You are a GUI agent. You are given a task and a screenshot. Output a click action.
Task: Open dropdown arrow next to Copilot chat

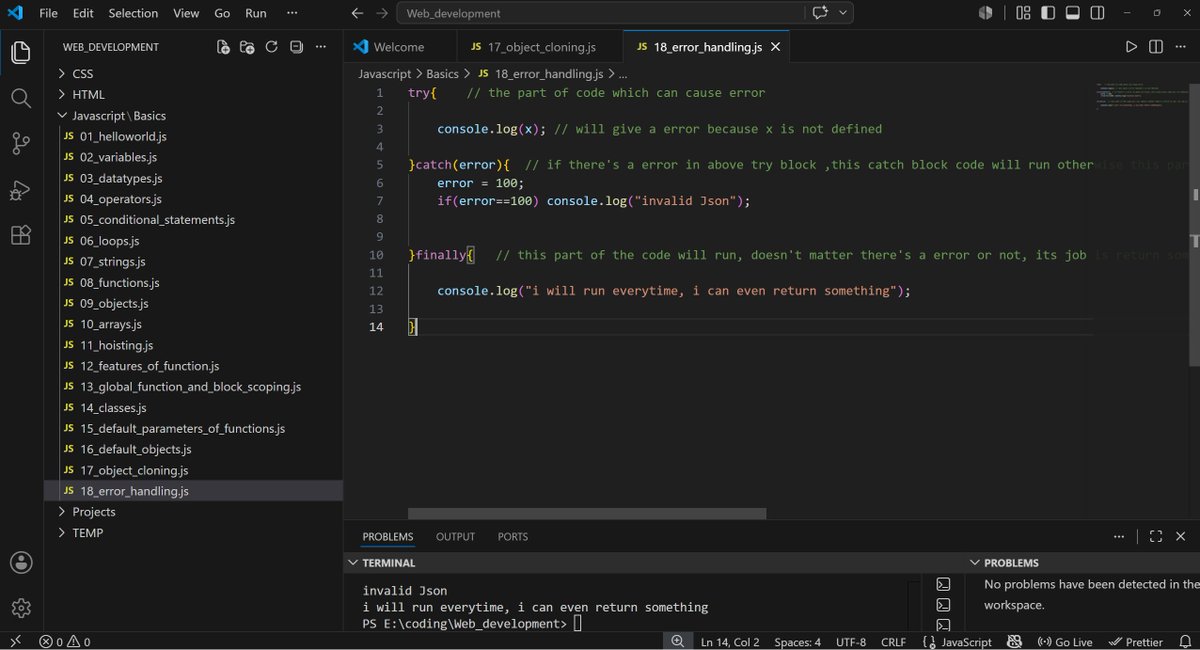tap(844, 13)
